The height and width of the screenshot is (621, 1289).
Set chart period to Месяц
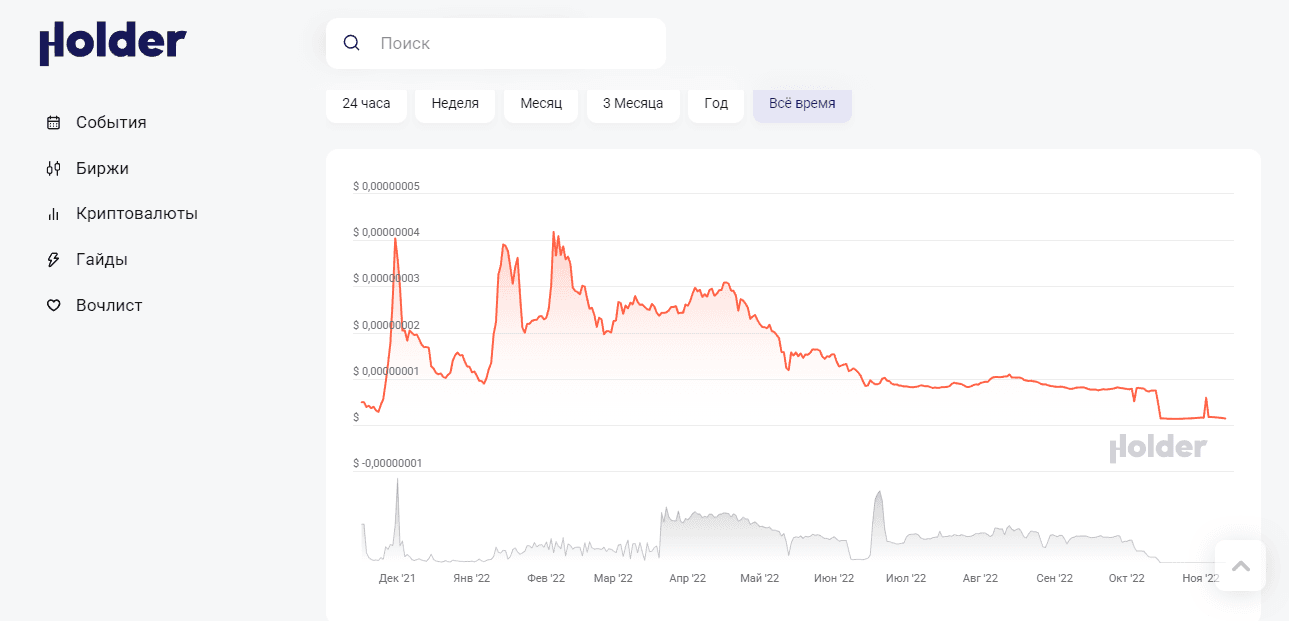click(541, 103)
